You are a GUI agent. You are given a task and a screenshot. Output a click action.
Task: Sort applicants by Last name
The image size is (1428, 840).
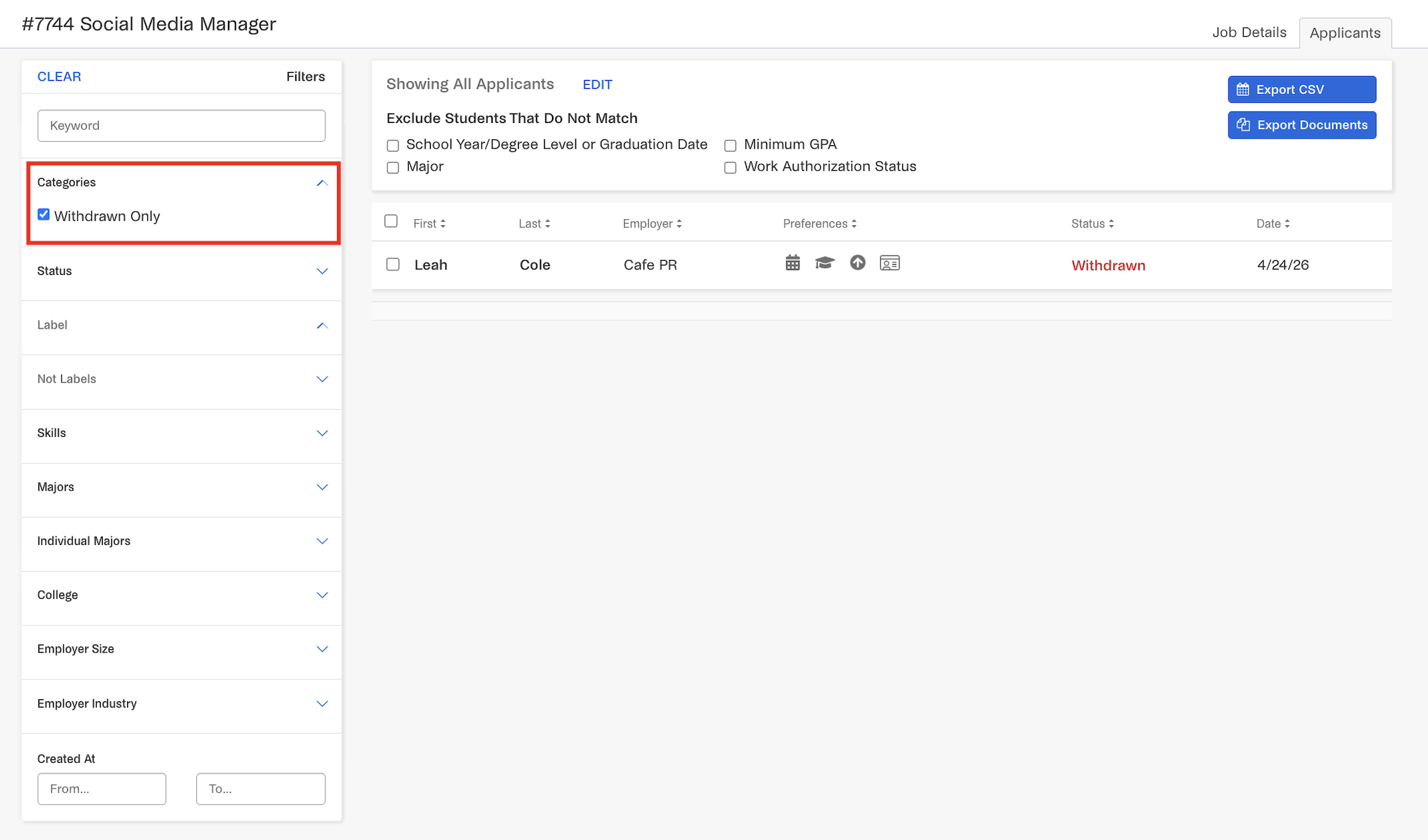tap(534, 224)
